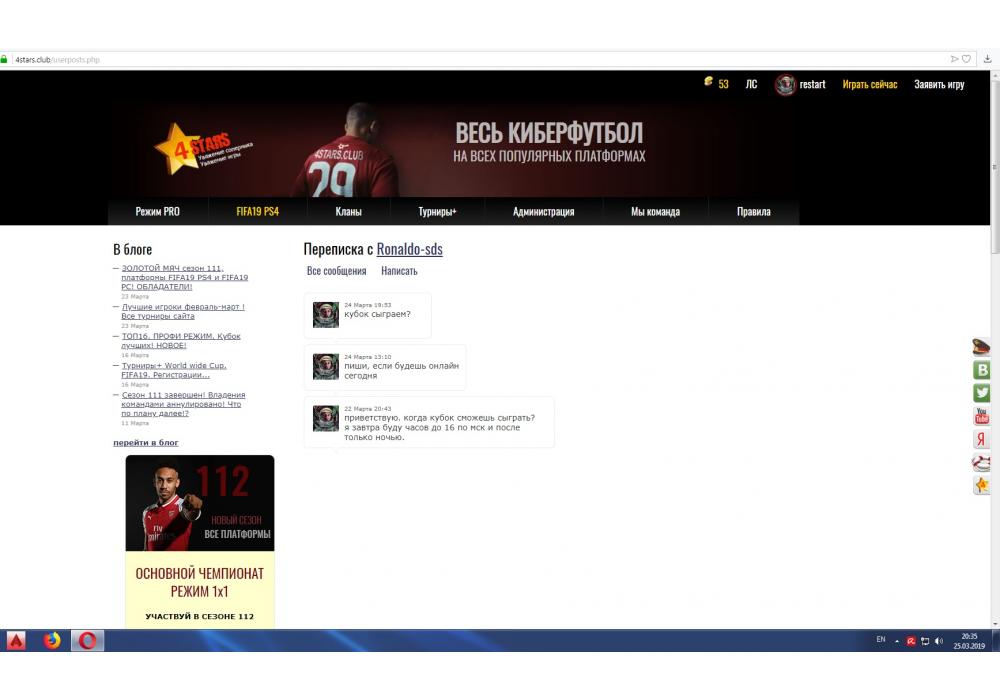Open the VK social button

(x=982, y=370)
